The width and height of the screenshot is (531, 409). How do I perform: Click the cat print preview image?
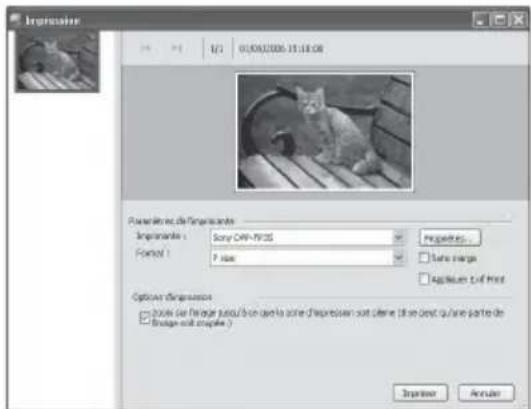click(324, 132)
